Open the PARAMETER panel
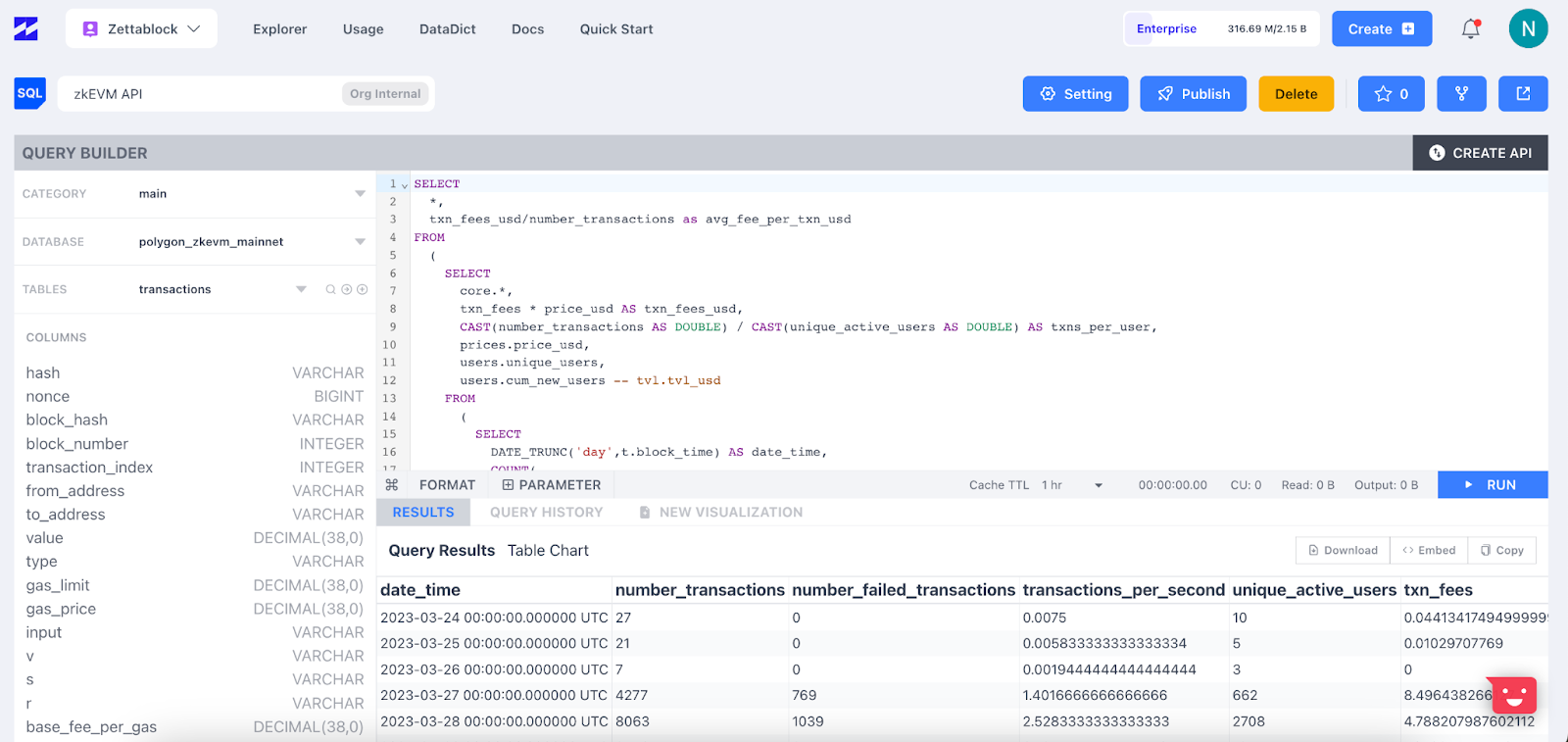Screen dimensions: 1568x742 pyautogui.click(x=551, y=485)
